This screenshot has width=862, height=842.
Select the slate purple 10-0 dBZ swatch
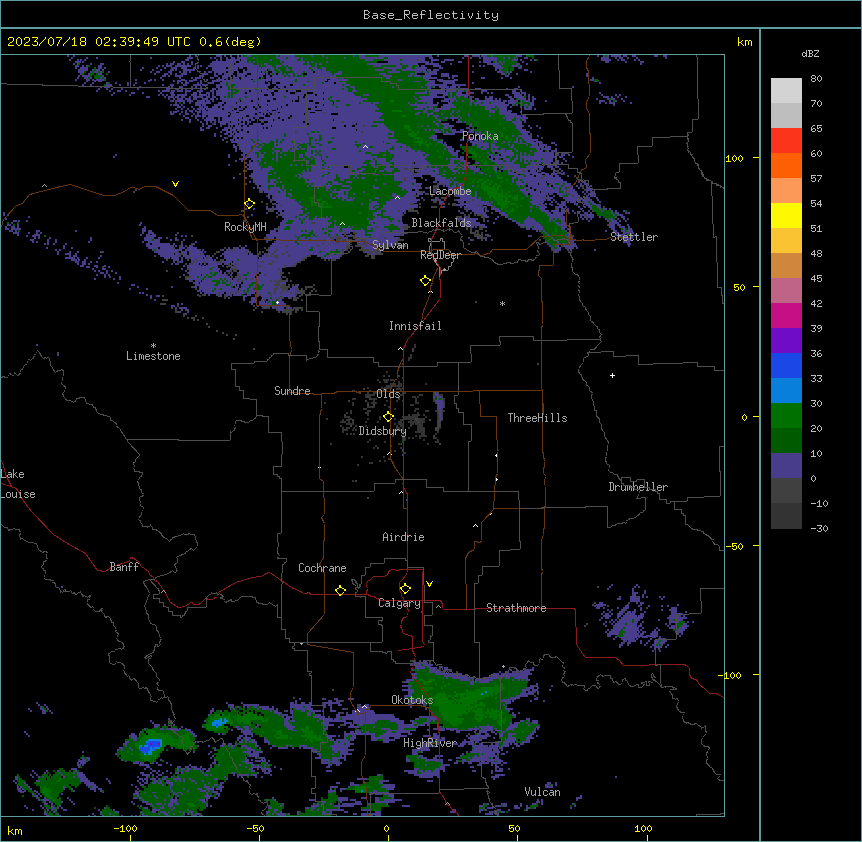click(x=786, y=466)
